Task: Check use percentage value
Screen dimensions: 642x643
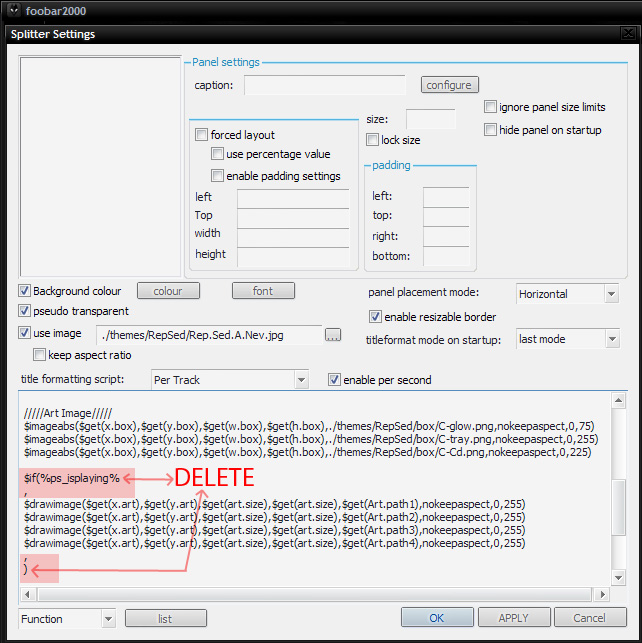Action: pyautogui.click(x=217, y=154)
